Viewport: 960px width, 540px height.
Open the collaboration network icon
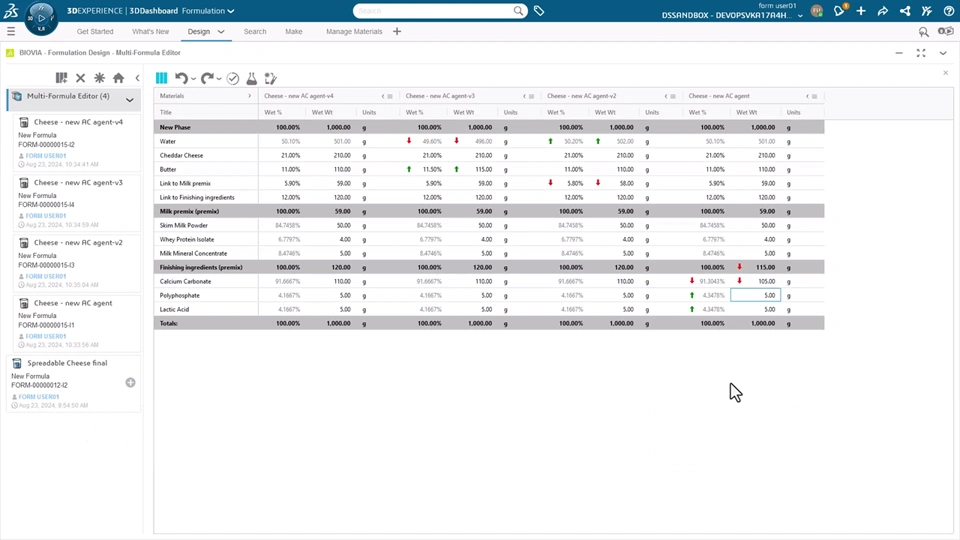pos(905,11)
